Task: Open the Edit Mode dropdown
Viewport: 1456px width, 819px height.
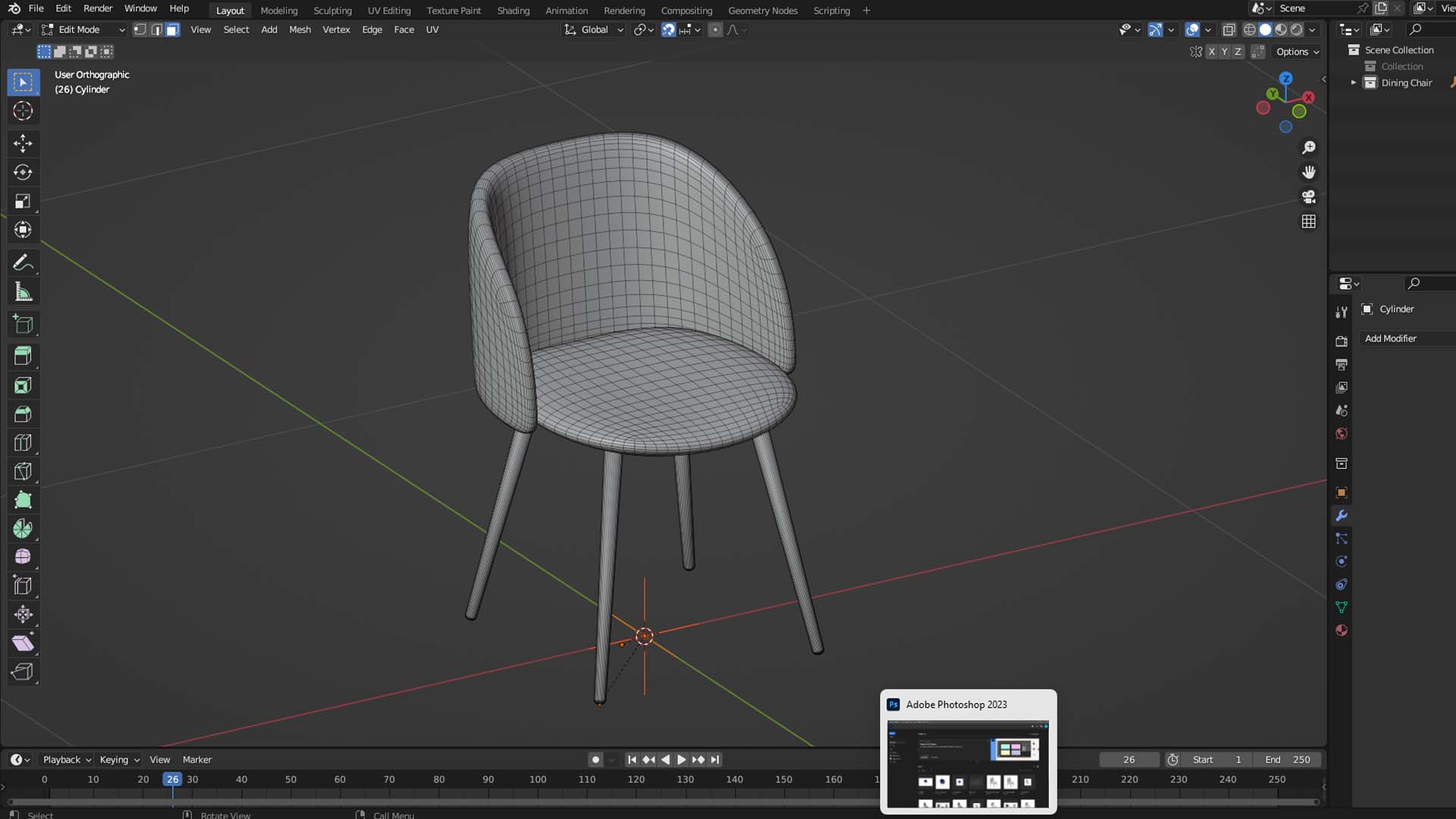Action: coord(83,30)
